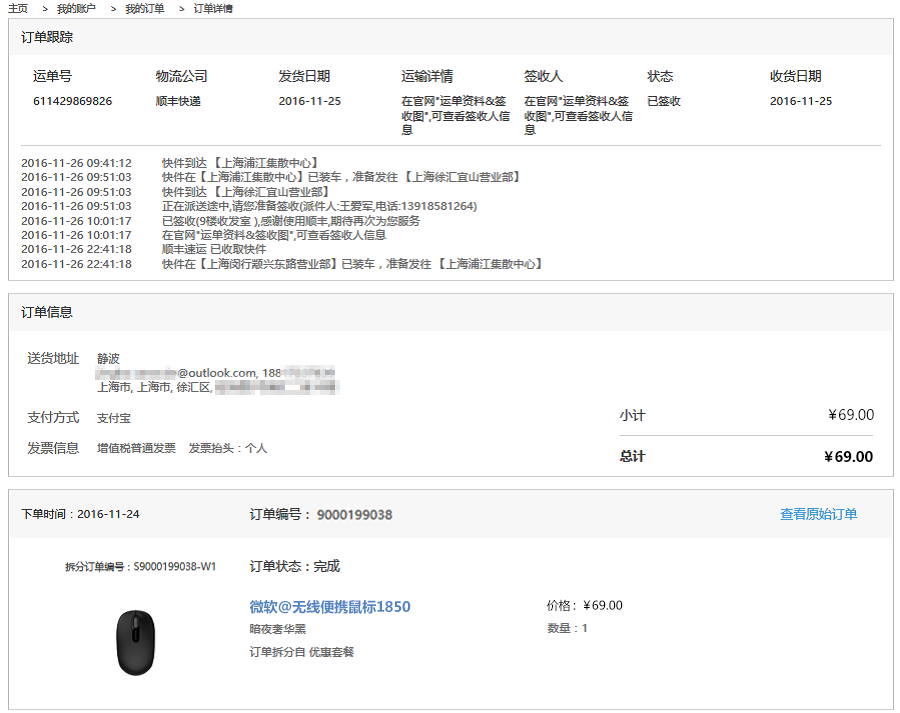Click tracking number 611429869826
The width and height of the screenshot is (900, 713).
72,101
